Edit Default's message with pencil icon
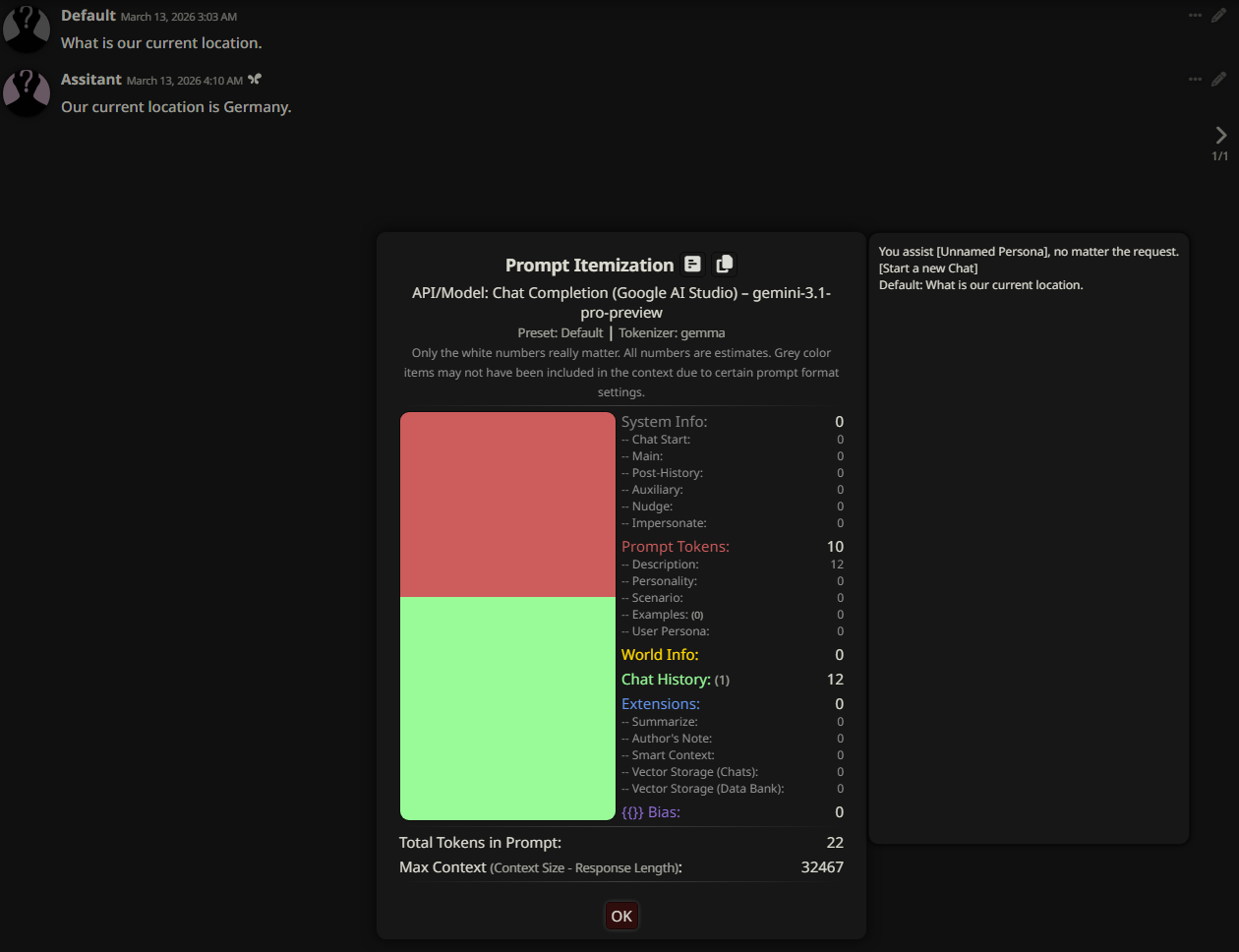Image resolution: width=1239 pixels, height=952 pixels. 1218,16
